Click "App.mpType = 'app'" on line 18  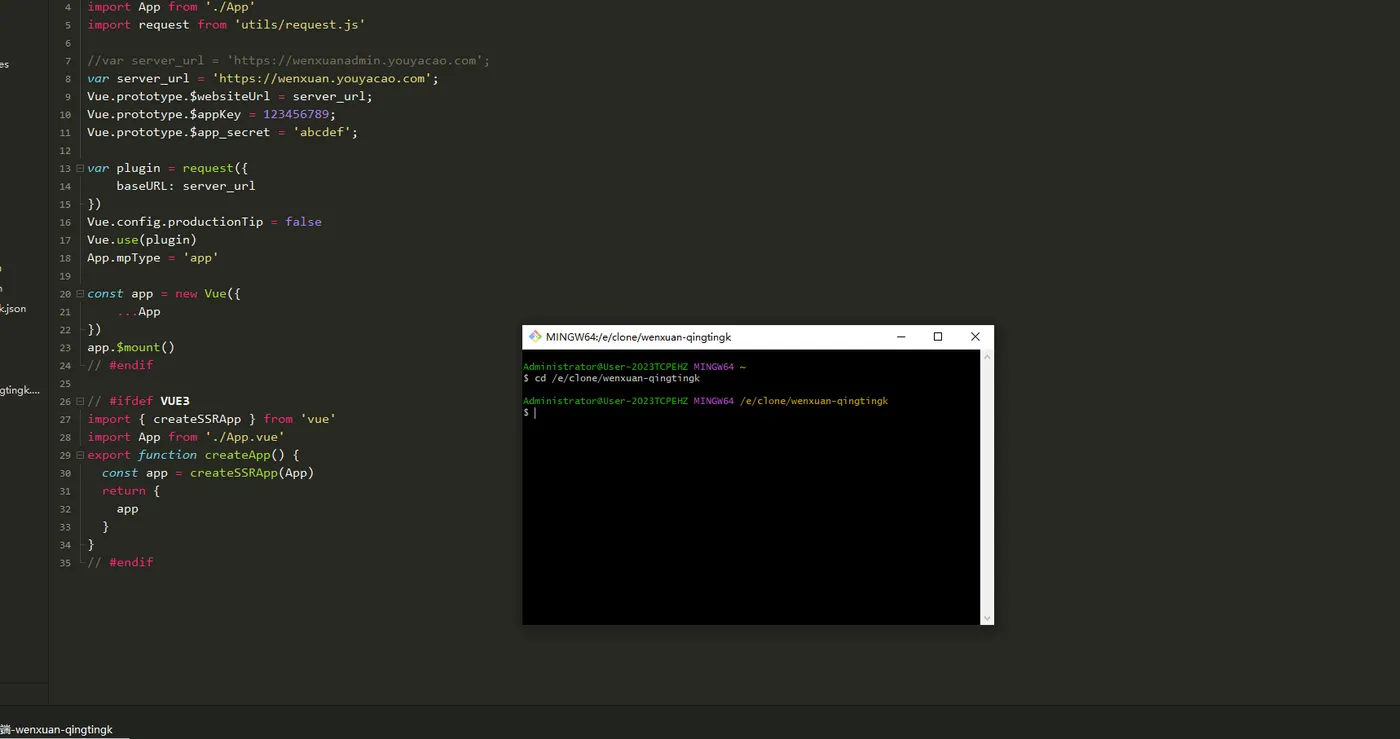pos(153,258)
